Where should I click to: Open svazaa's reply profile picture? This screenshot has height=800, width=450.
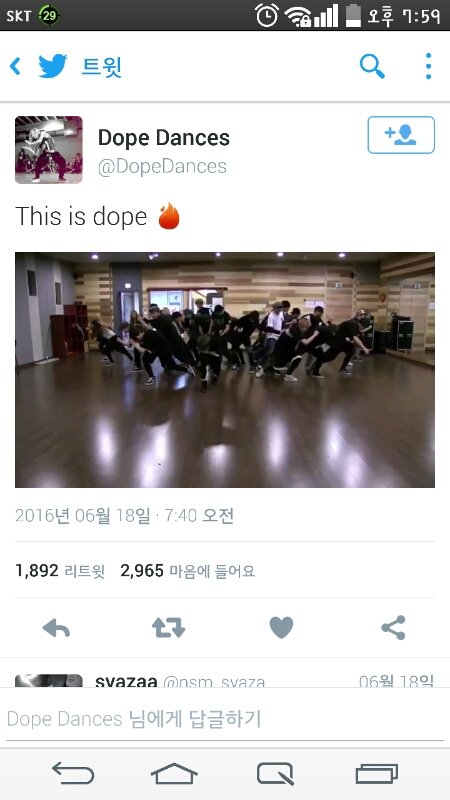coord(48,681)
